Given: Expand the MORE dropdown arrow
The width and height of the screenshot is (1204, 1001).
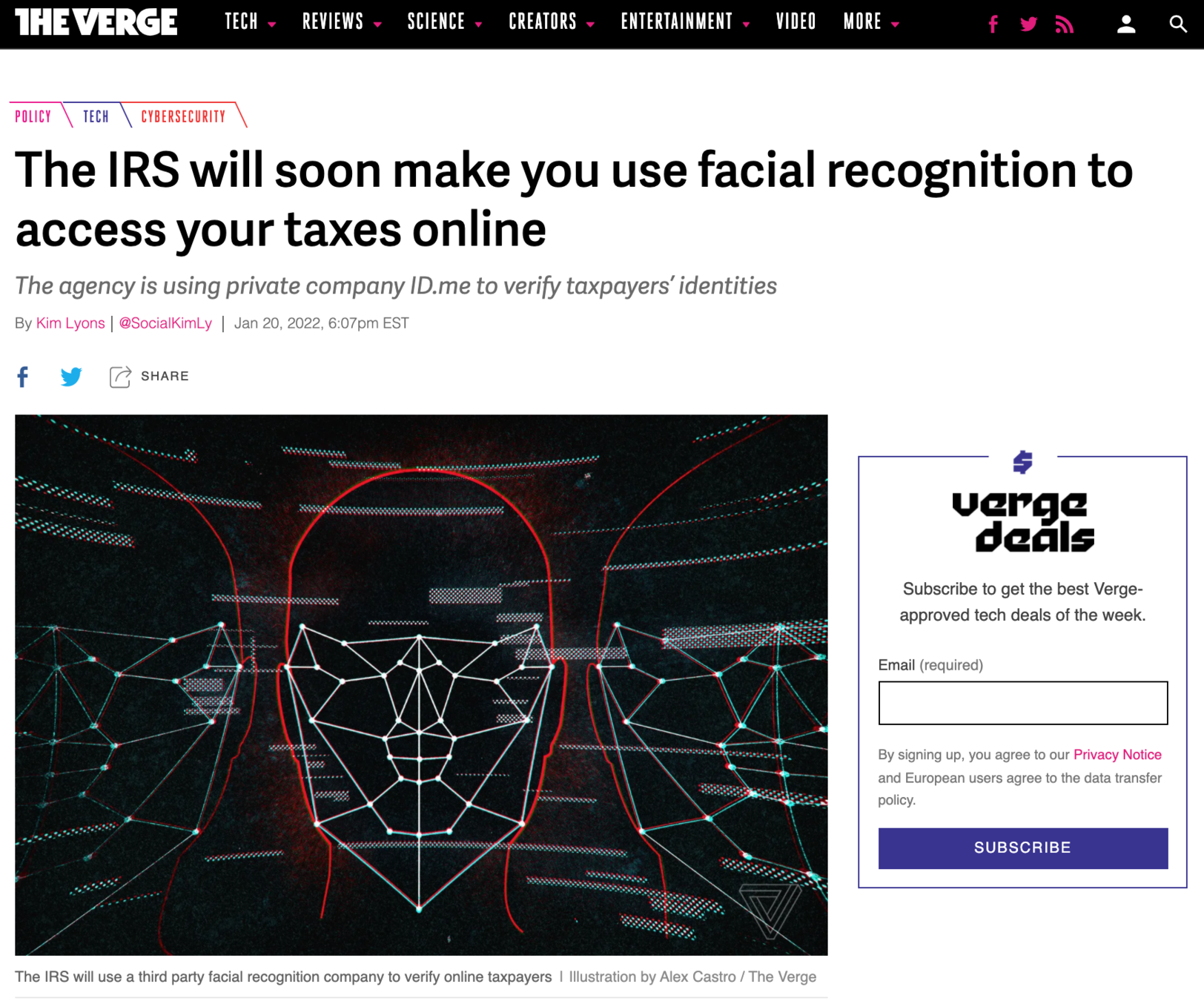Looking at the screenshot, I should pos(896,25).
